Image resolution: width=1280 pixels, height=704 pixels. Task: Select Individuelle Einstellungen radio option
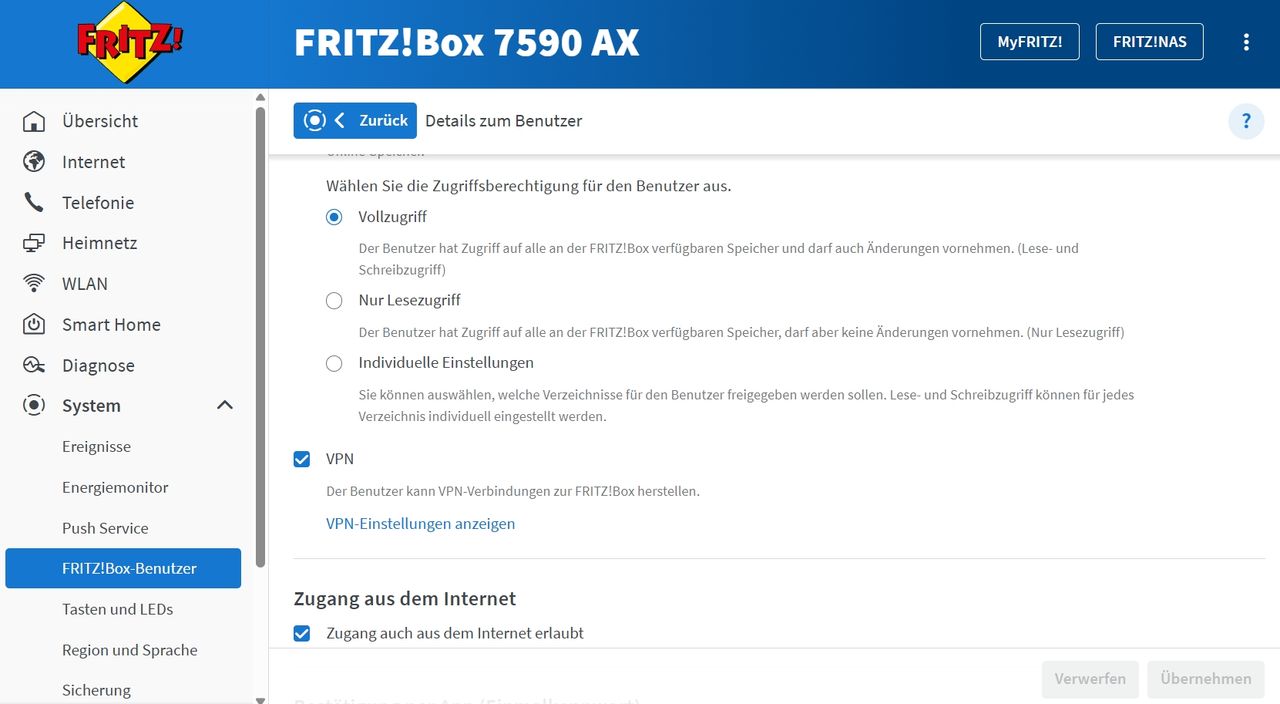pos(334,363)
